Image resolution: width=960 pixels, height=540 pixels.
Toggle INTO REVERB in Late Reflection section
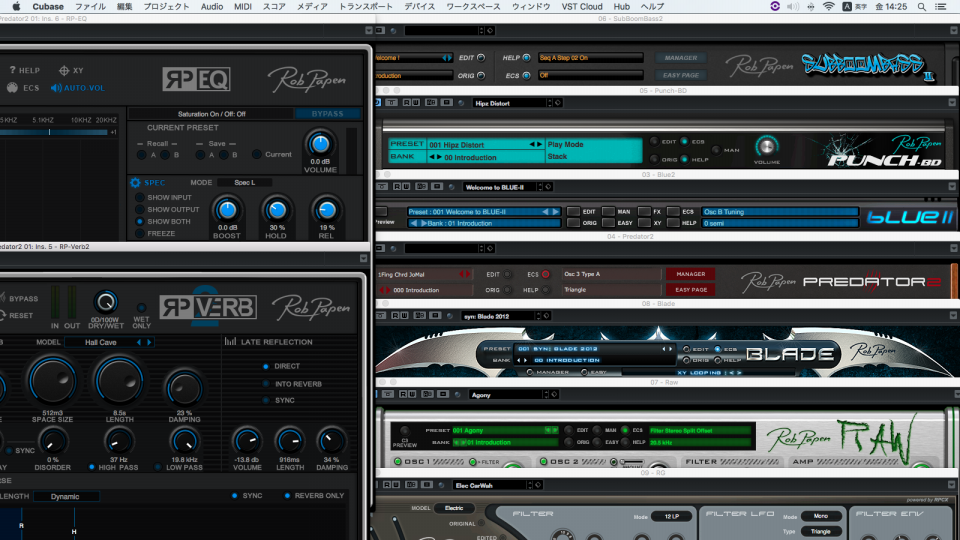point(266,384)
